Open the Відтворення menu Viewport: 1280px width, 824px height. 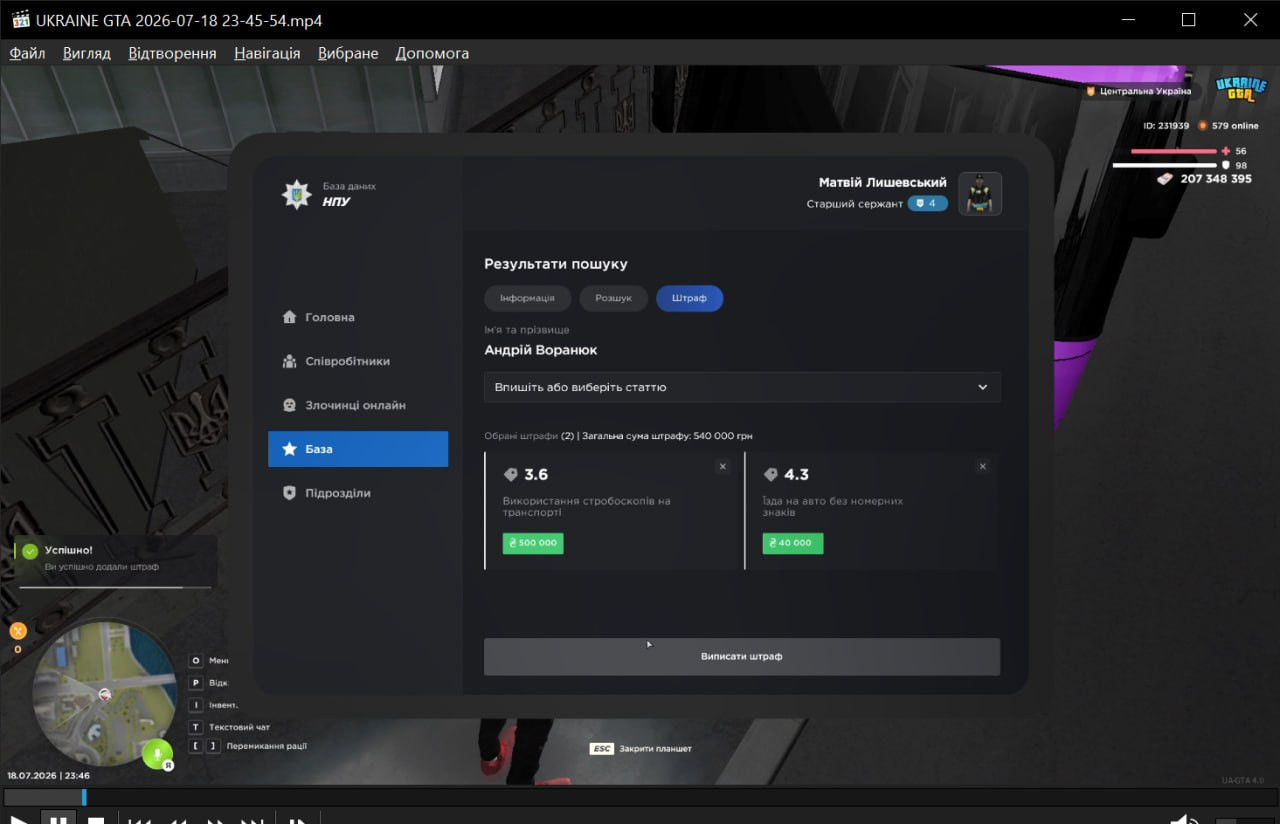[x=172, y=53]
